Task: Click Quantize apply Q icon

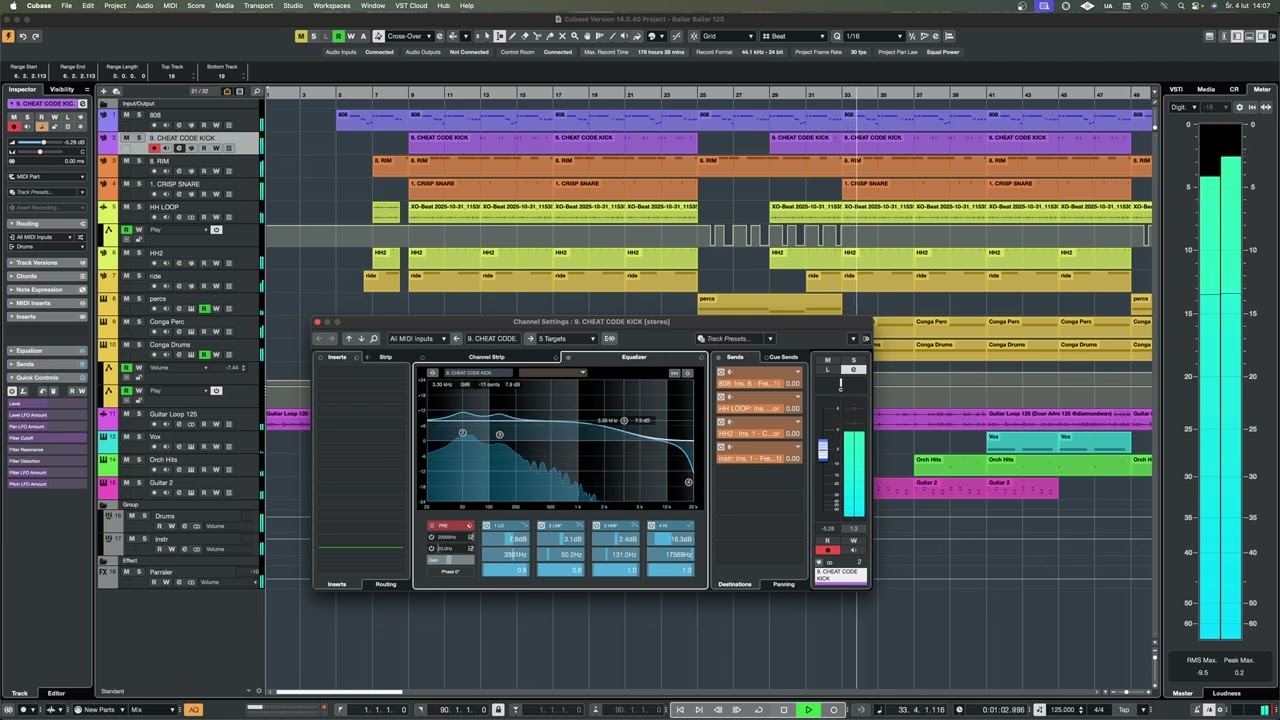Action: pyautogui.click(x=837, y=36)
